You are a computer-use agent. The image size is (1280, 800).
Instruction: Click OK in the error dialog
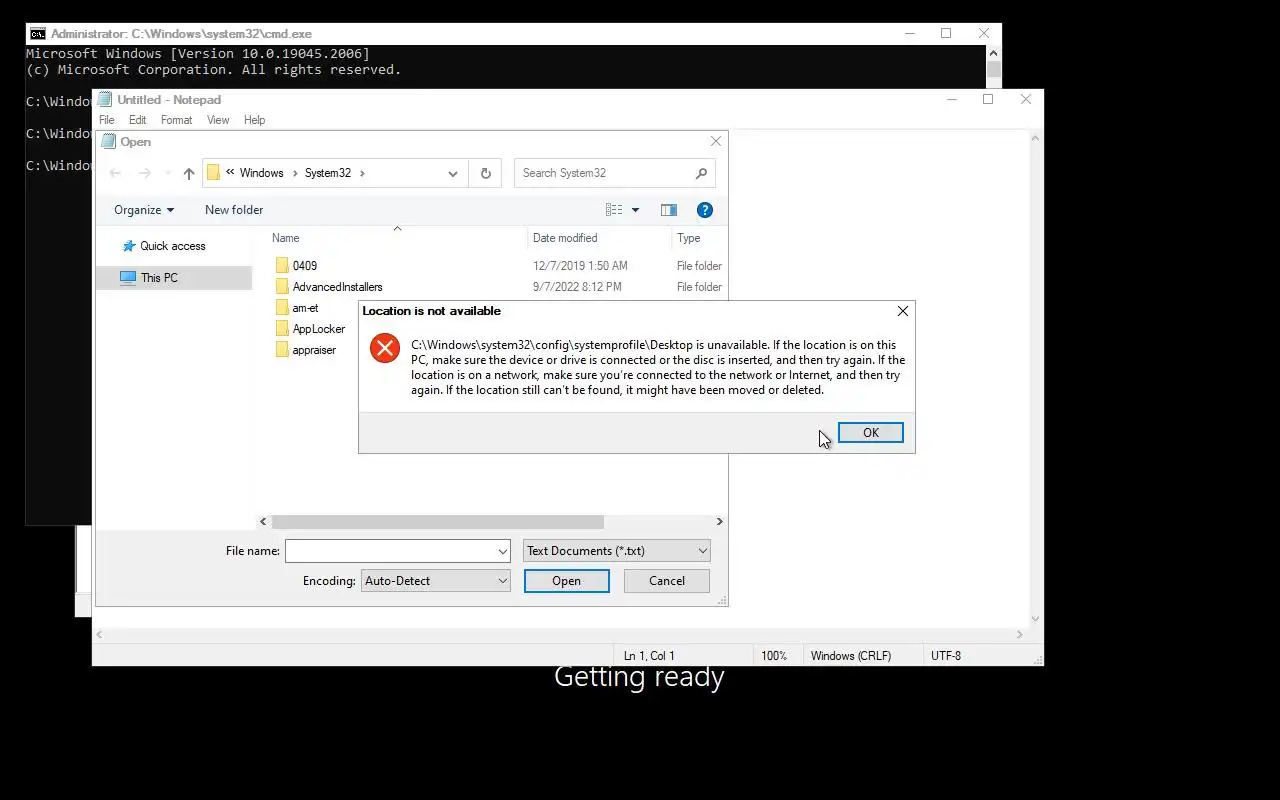(870, 432)
